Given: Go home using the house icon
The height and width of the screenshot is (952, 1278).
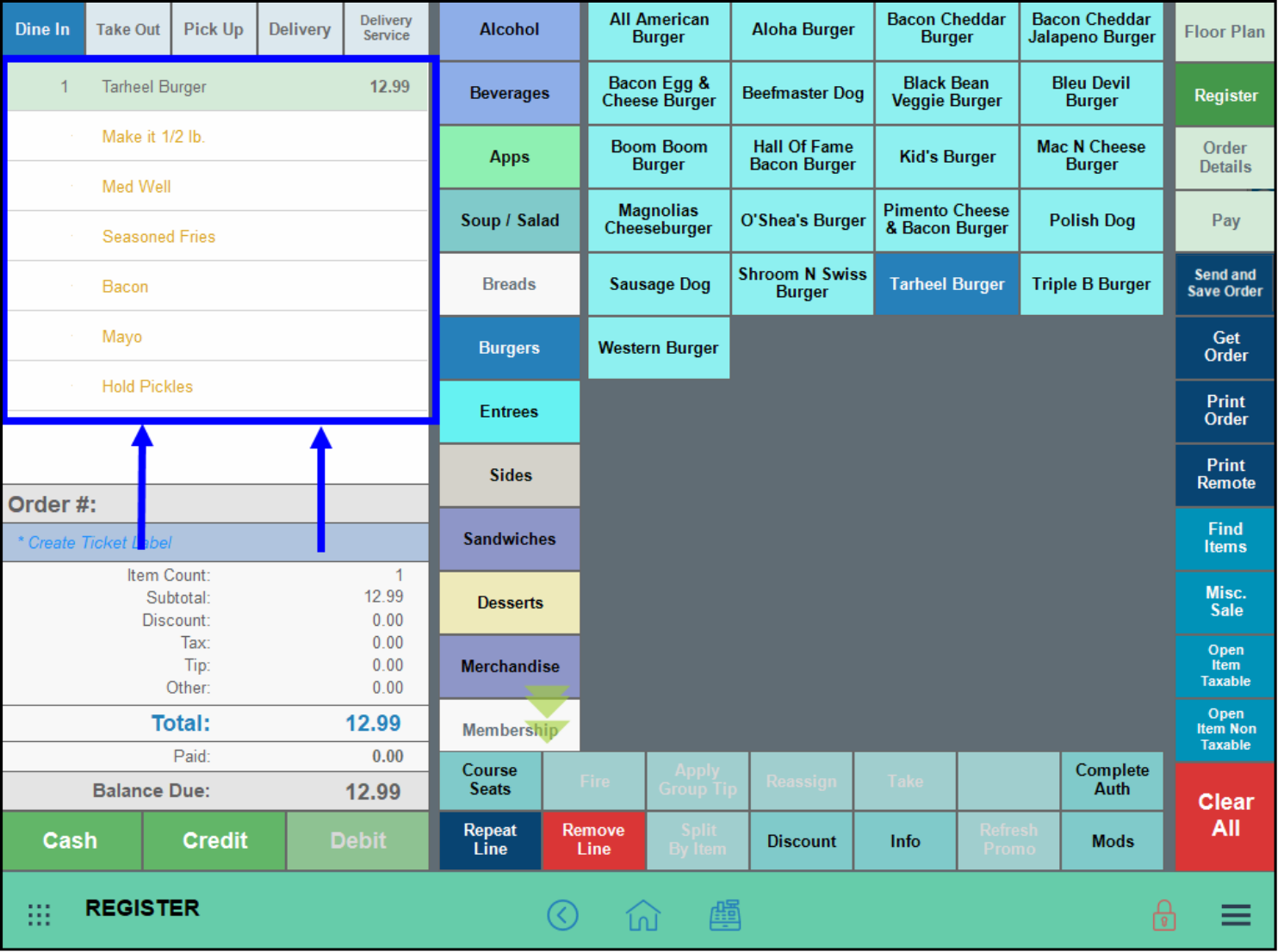Looking at the screenshot, I should click(x=642, y=915).
